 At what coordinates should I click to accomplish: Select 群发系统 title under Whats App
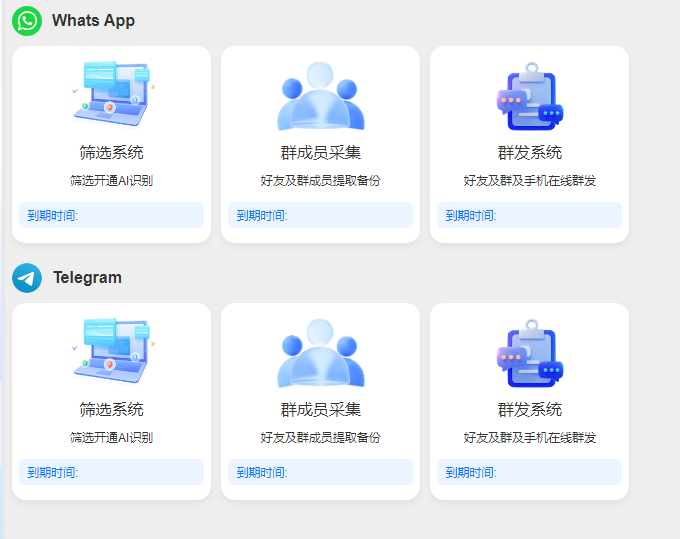tap(530, 153)
